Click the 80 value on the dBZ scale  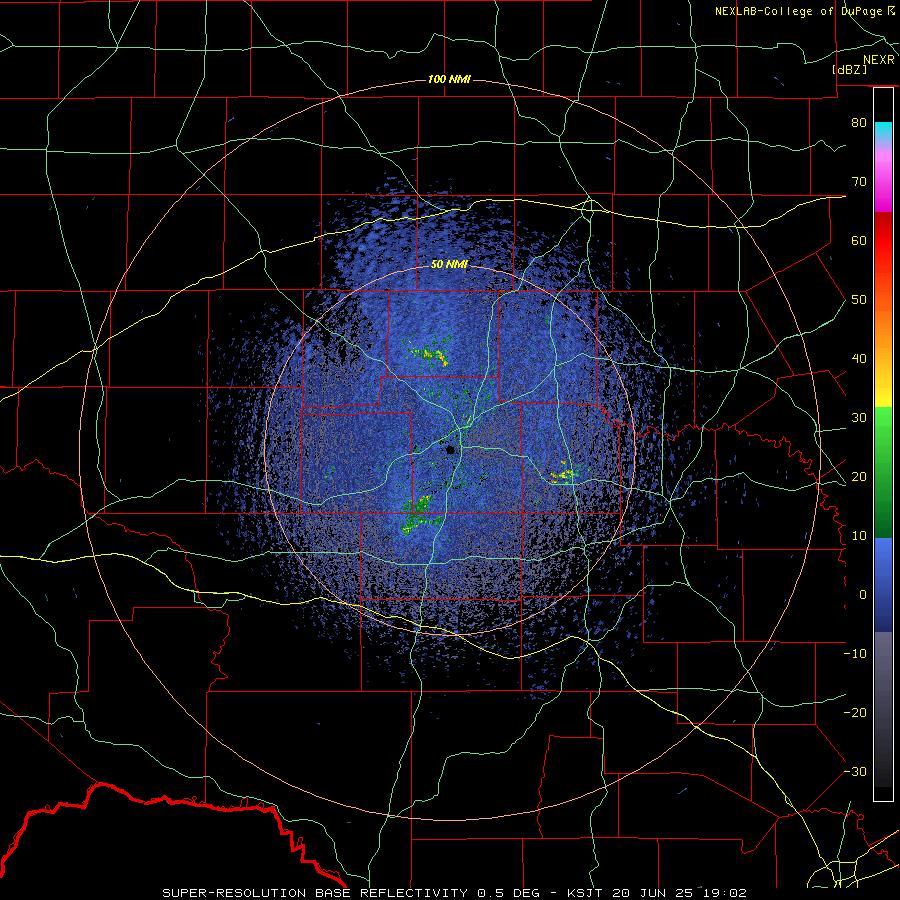coord(859,122)
